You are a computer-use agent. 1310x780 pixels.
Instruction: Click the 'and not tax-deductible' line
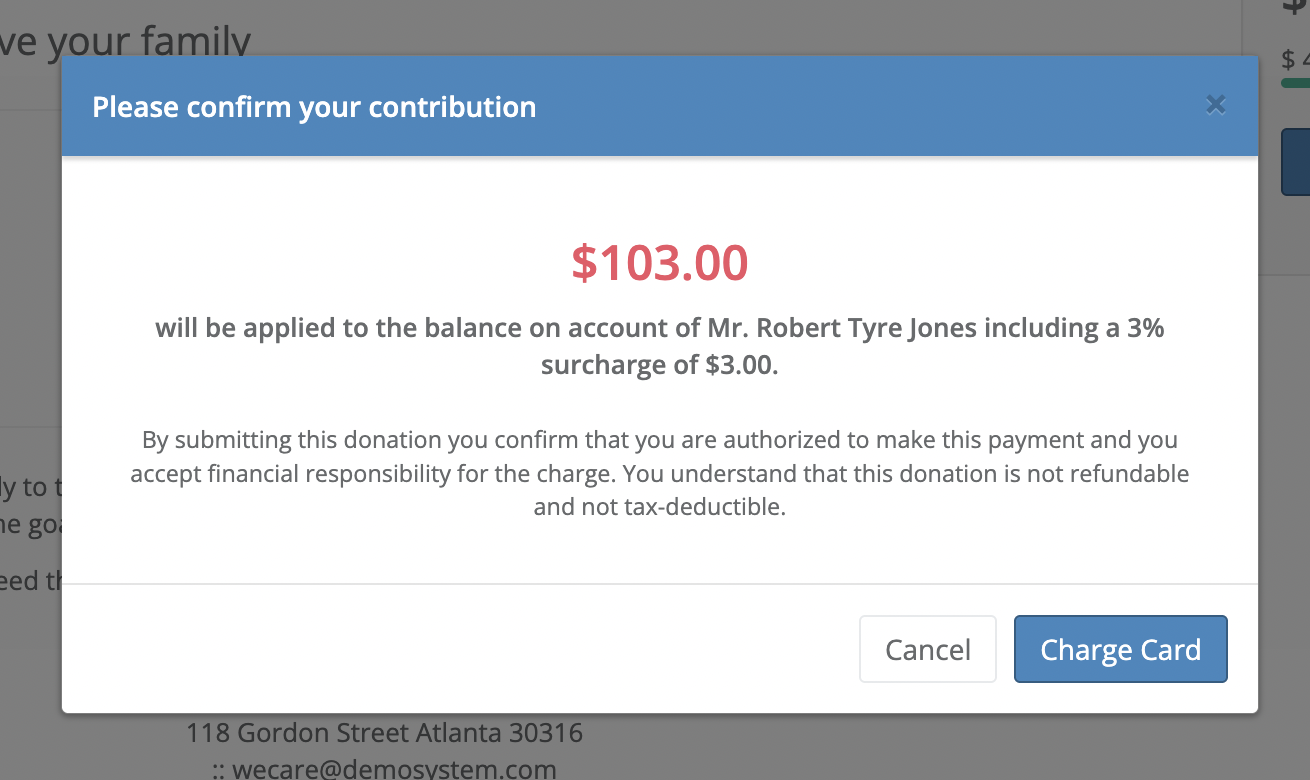tap(660, 507)
